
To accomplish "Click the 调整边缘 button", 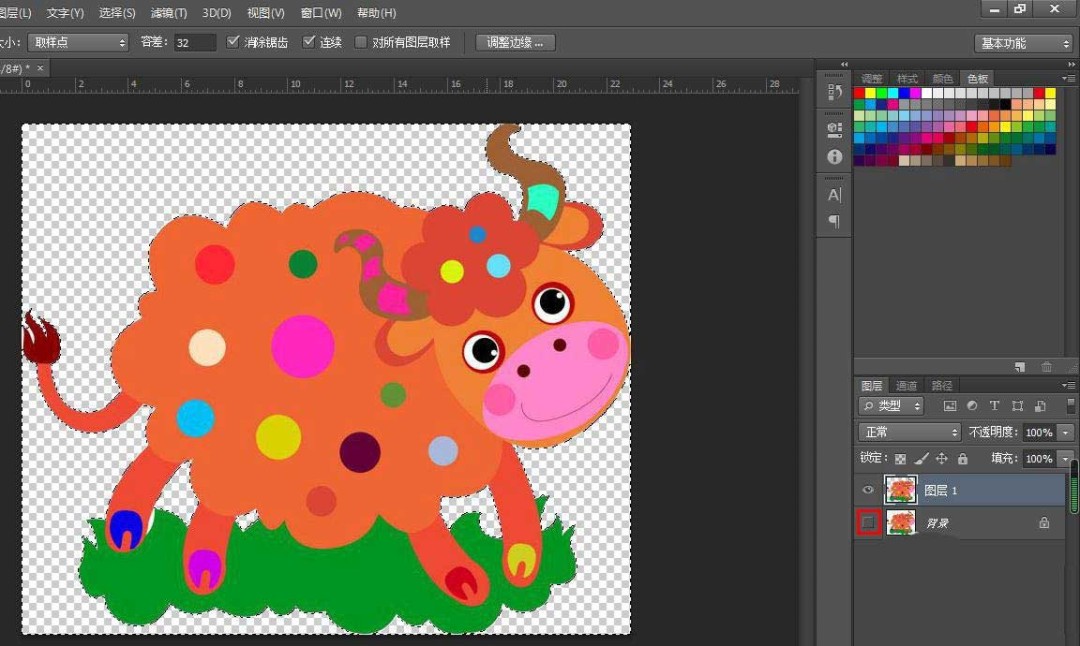I will pyautogui.click(x=515, y=42).
